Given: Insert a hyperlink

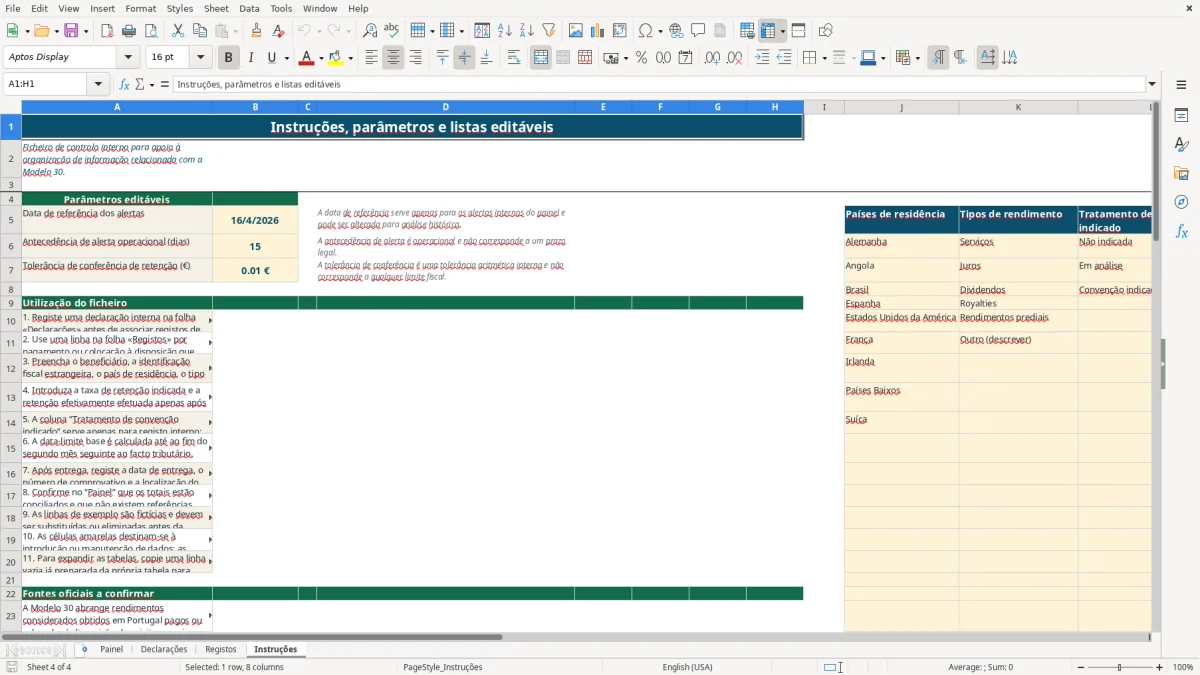Looking at the screenshot, I should pos(676,31).
